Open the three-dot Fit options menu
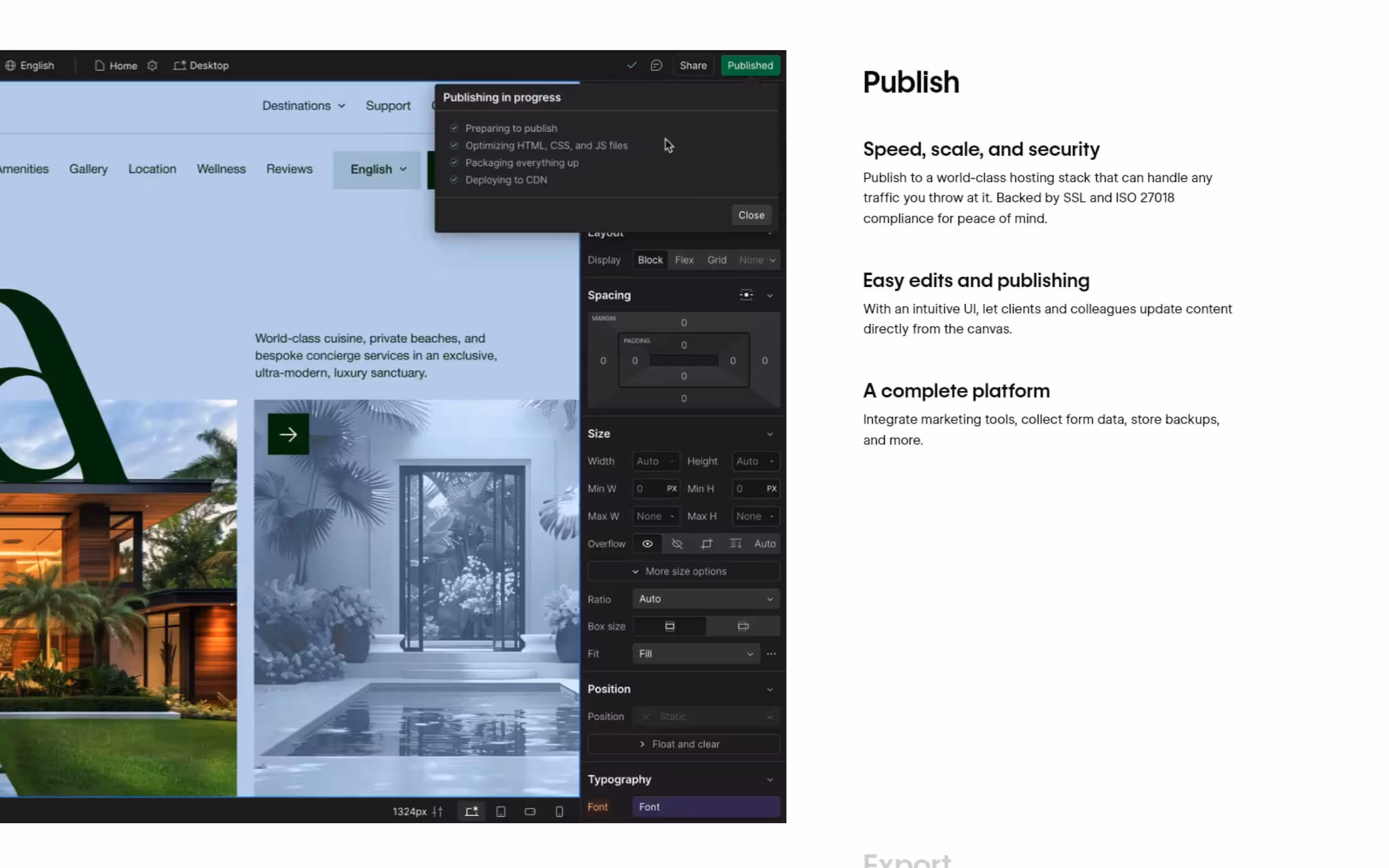The image size is (1389, 868). click(771, 654)
